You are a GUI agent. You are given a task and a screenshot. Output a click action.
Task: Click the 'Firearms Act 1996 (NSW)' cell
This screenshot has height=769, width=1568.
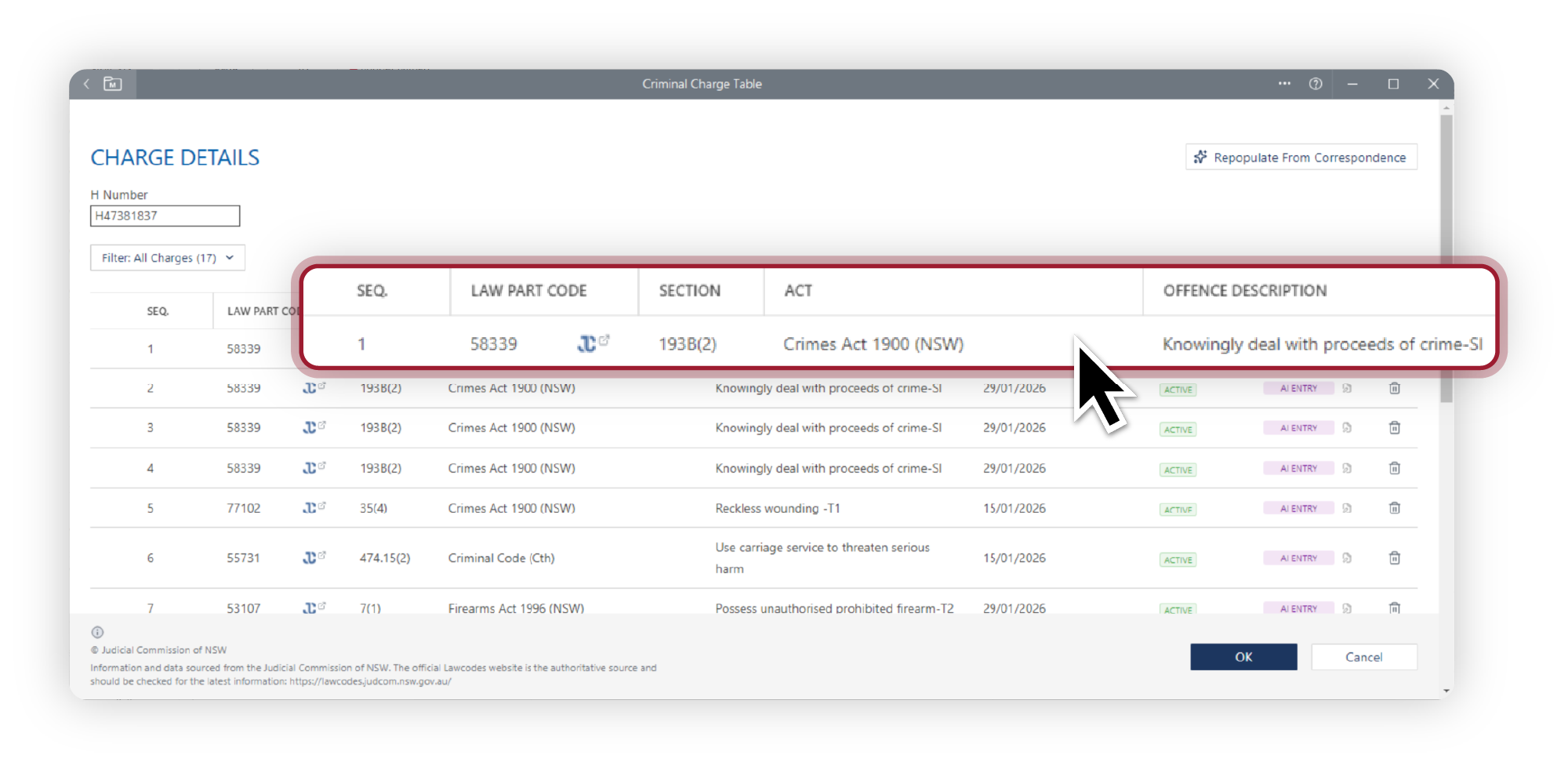[x=516, y=608]
